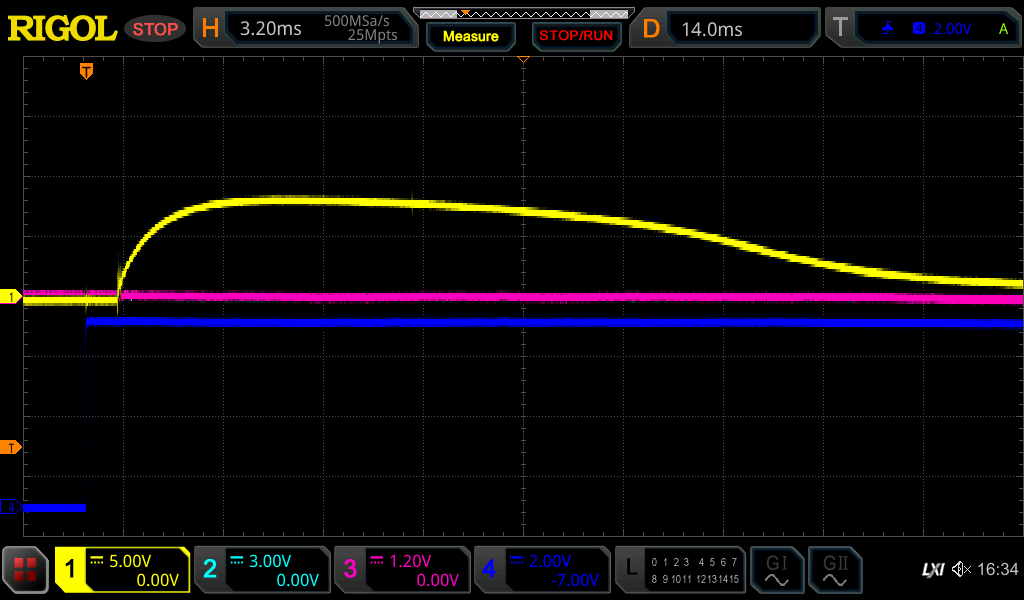Toggle channel 3 with 1.20V scale
1024x600 pixels.
[x=402, y=570]
